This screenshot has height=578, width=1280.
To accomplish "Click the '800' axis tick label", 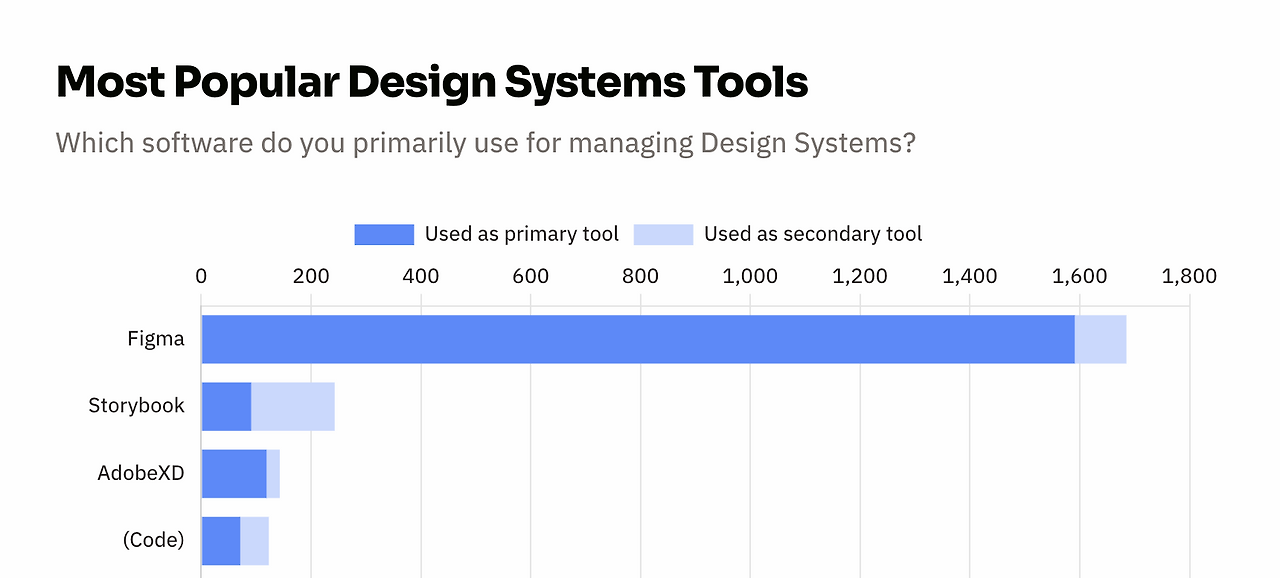I will point(640,277).
